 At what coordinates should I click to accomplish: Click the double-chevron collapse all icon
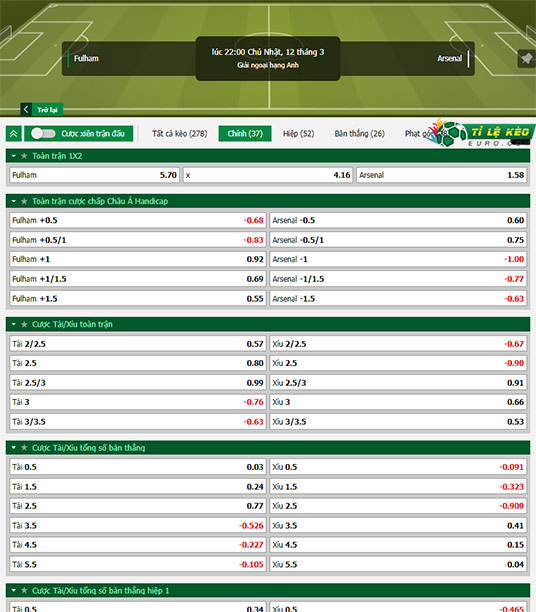pos(14,133)
